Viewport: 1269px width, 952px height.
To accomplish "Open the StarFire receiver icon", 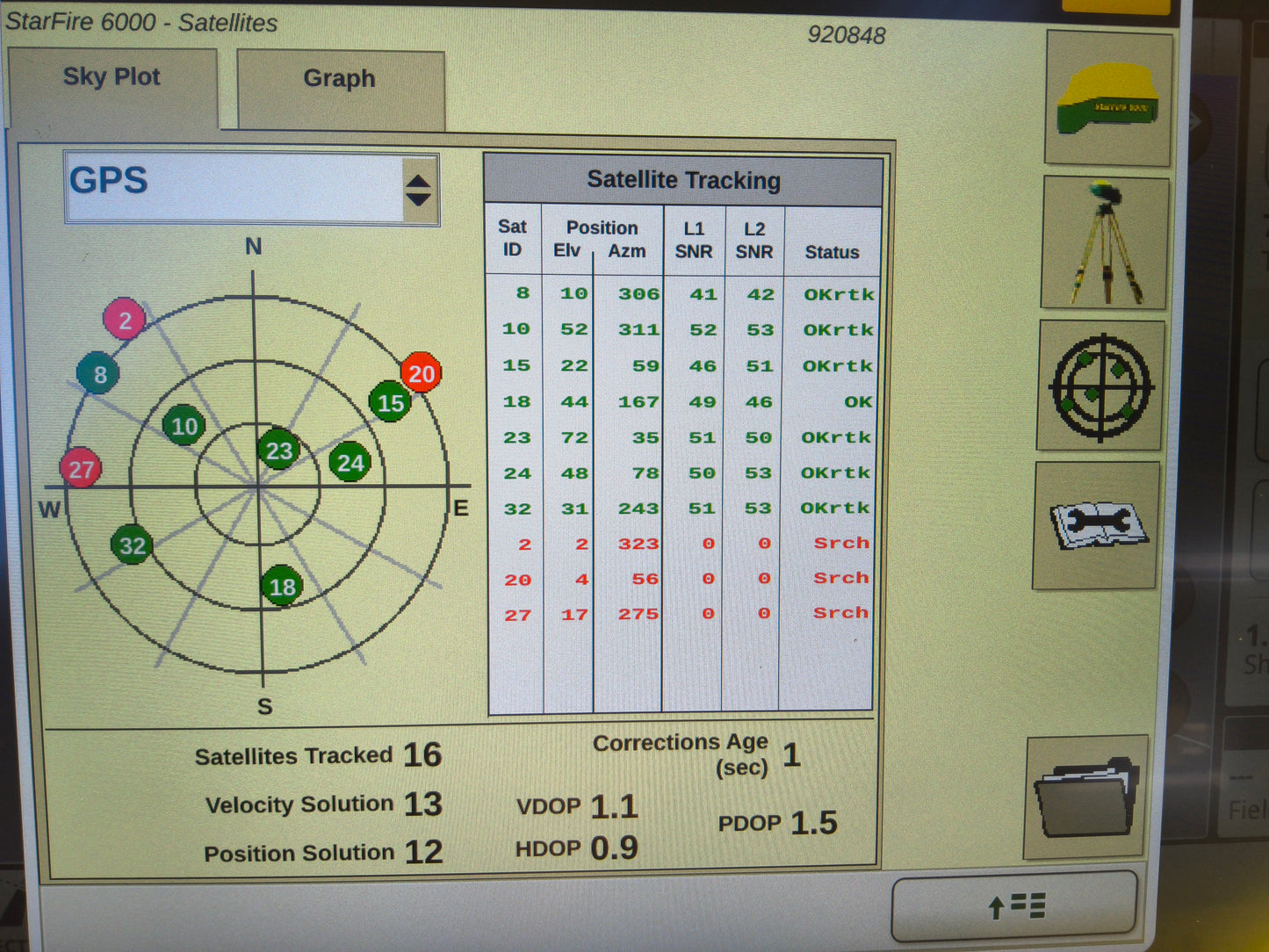I will (x=1108, y=98).
